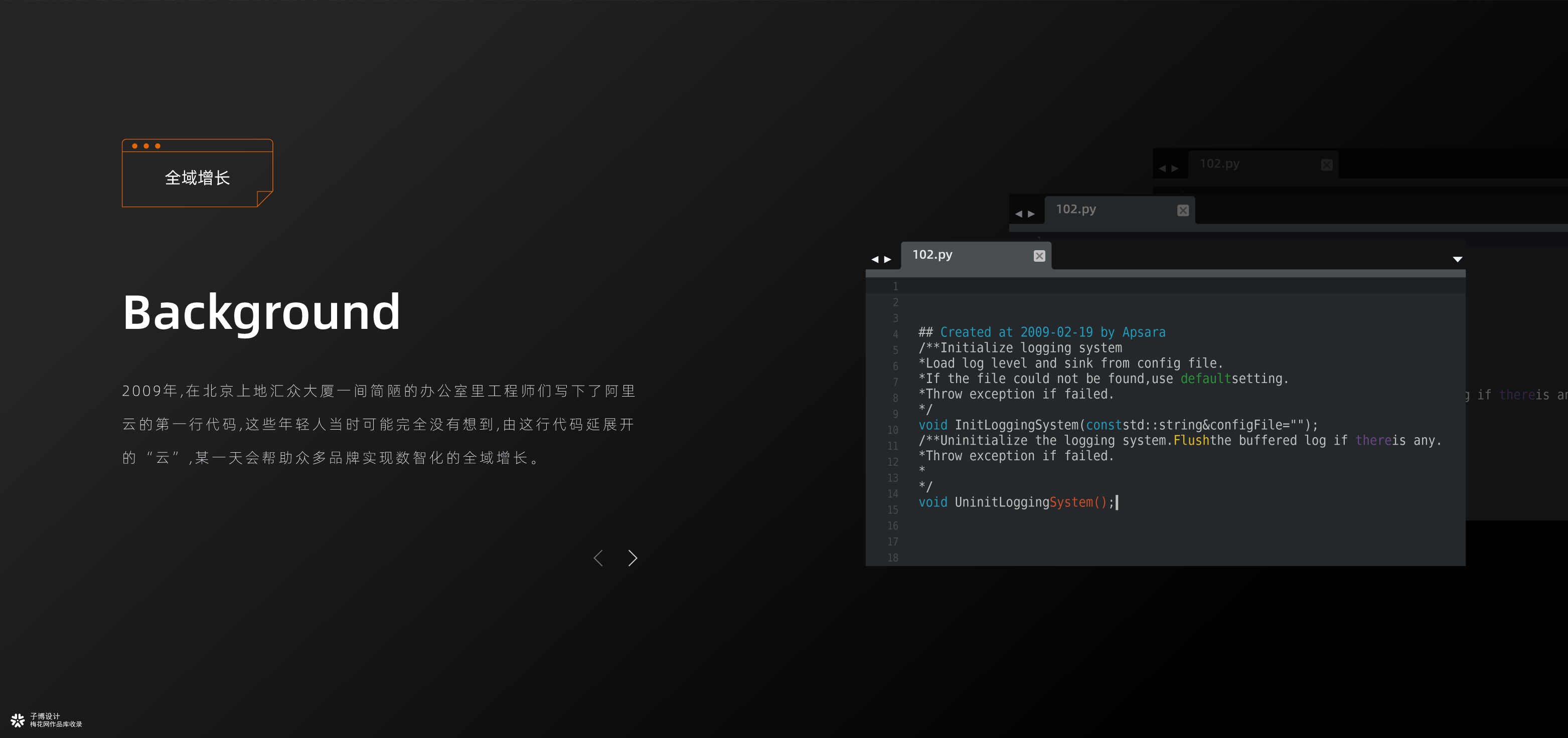Close the 102.py tab in the middle window

pos(1183,211)
